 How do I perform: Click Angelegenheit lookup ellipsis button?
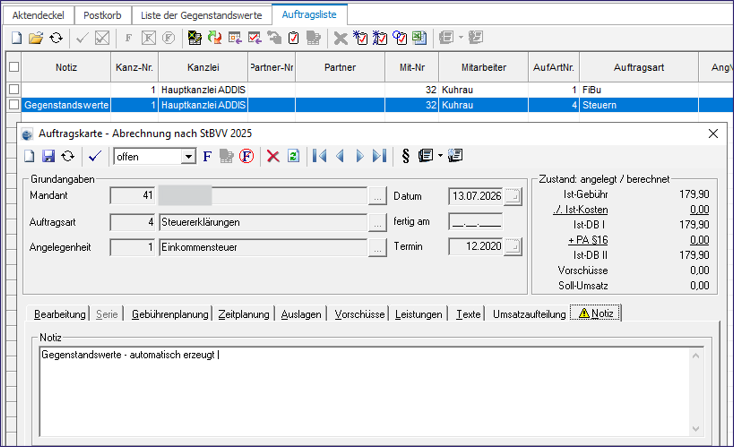pyautogui.click(x=377, y=248)
